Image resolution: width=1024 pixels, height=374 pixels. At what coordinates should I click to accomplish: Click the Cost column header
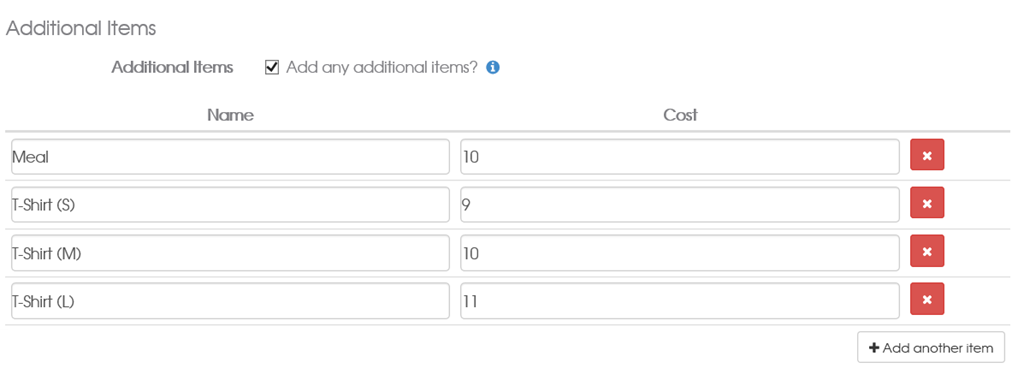click(x=680, y=115)
